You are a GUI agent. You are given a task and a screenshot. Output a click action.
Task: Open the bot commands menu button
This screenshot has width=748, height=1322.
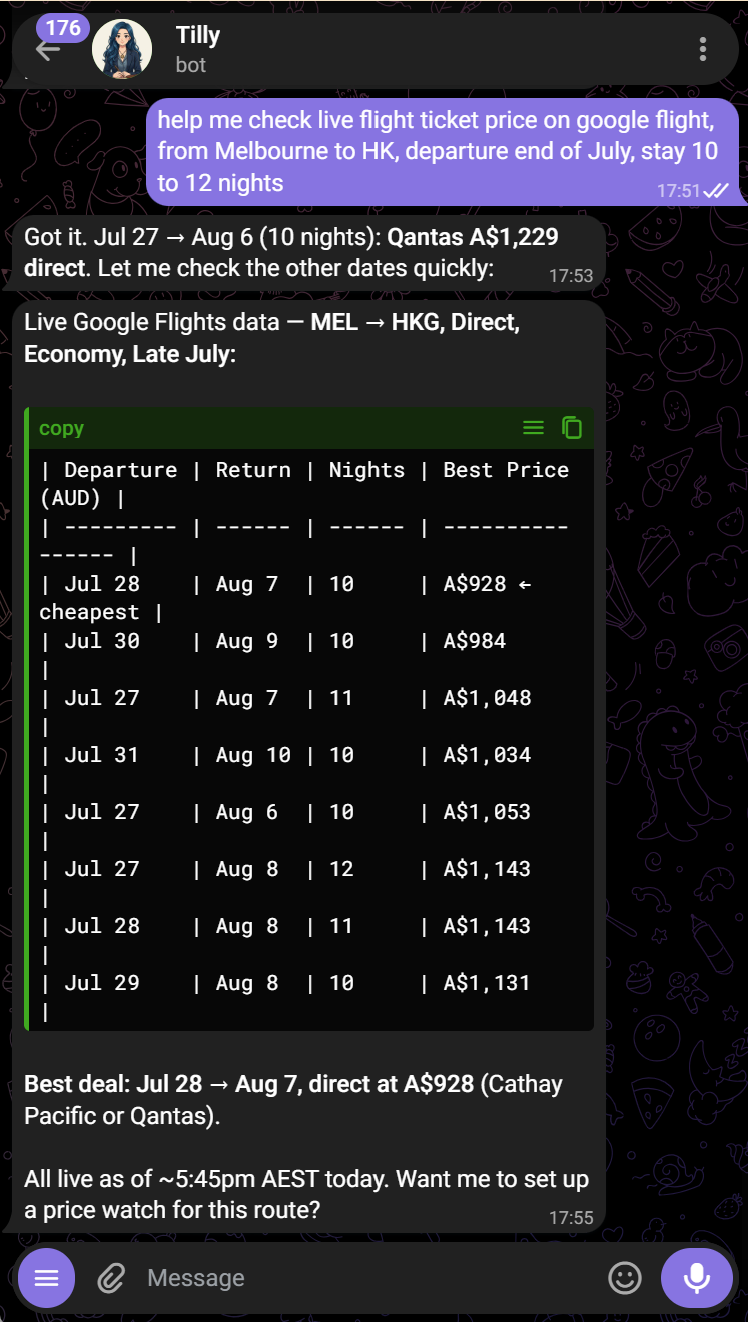coord(47,1278)
